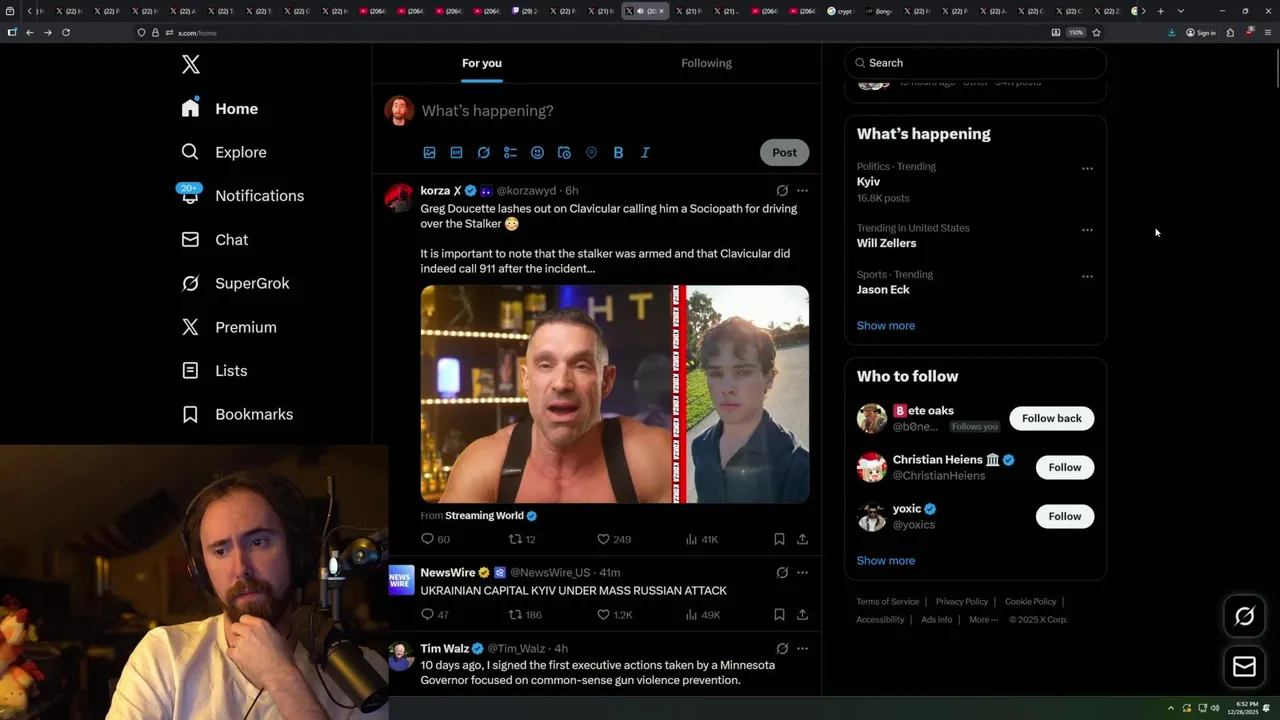Screen dimensions: 1280x720
Task: Open the Explore page
Action: pos(224,152)
